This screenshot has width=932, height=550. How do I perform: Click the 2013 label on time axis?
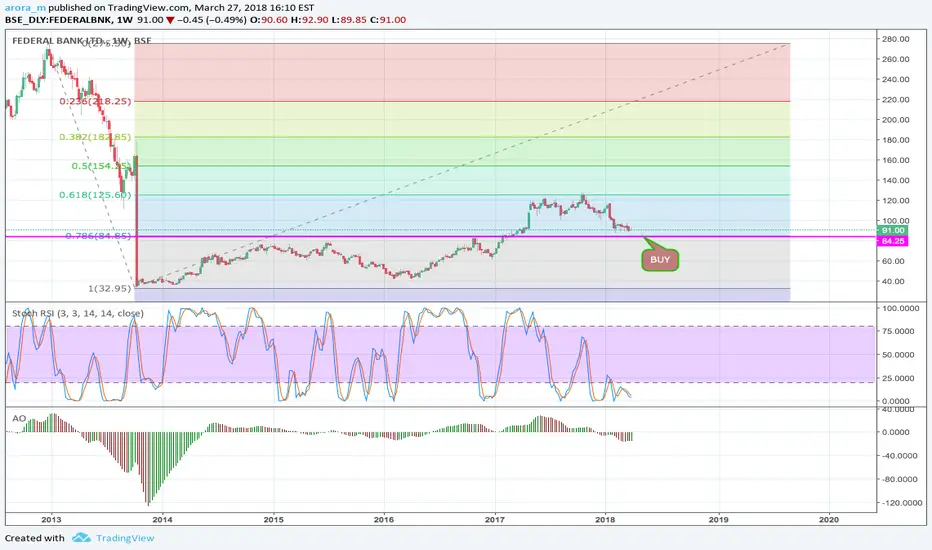coord(51,519)
